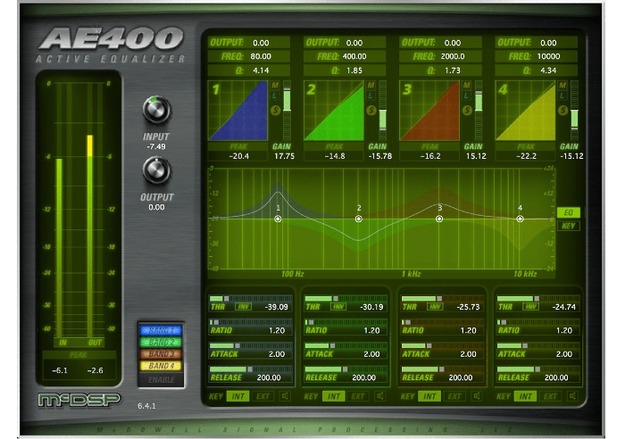Click the key listen speaker icon for band 2
Image resolution: width=625 pixels, height=439 pixels.
click(x=380, y=396)
